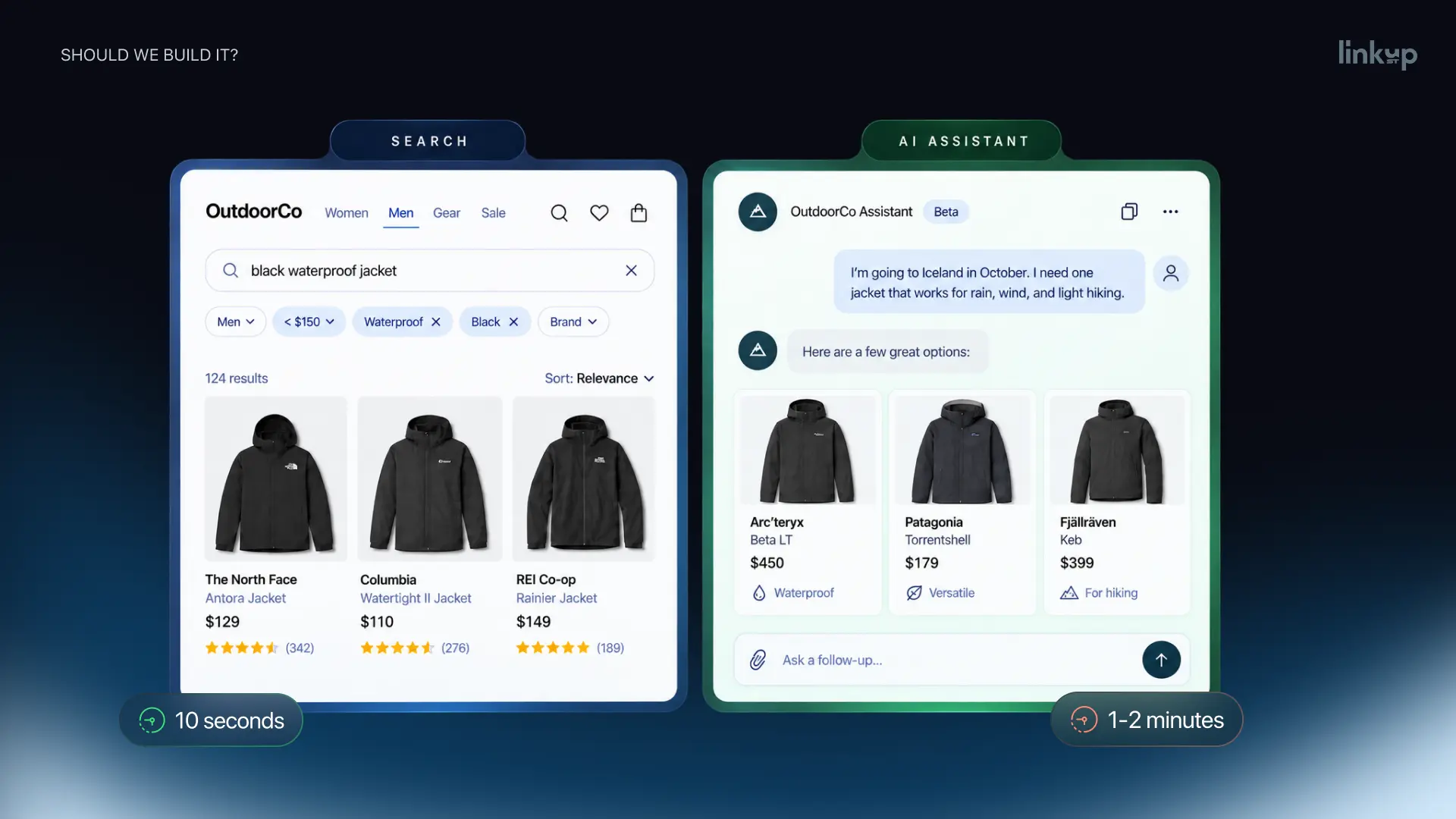
Task: Click the copy conversation icon in Assistant header
Action: click(x=1129, y=212)
